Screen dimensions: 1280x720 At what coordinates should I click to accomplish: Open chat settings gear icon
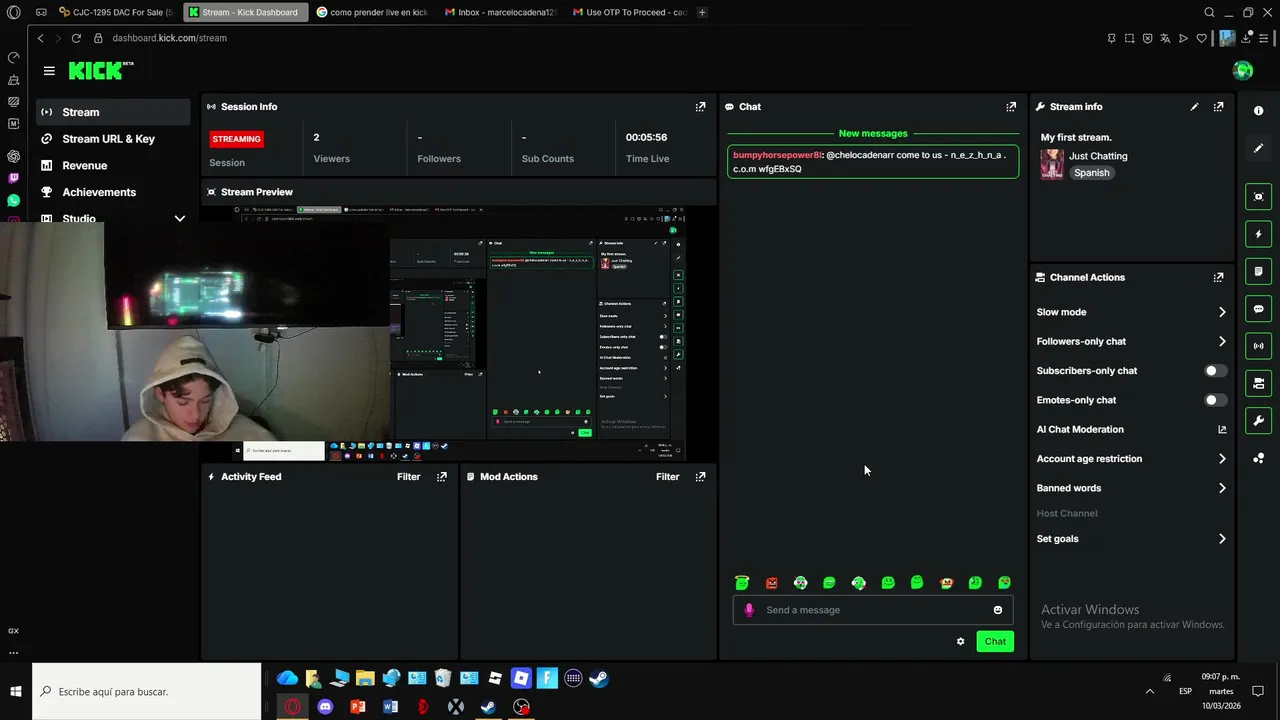coord(961,642)
